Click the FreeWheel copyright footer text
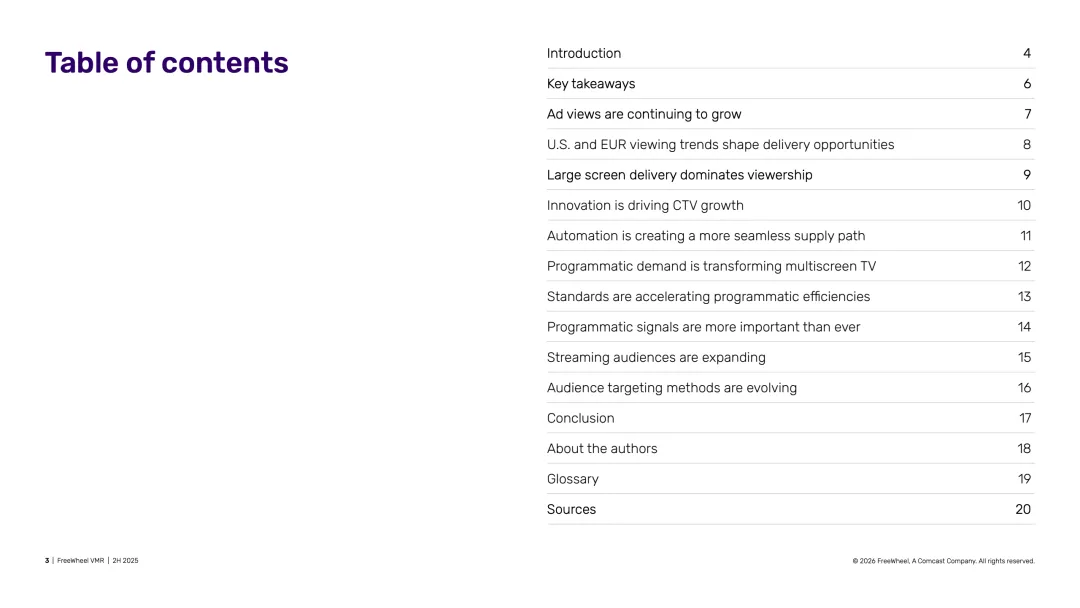The width and height of the screenshot is (1080, 608). coord(943,561)
